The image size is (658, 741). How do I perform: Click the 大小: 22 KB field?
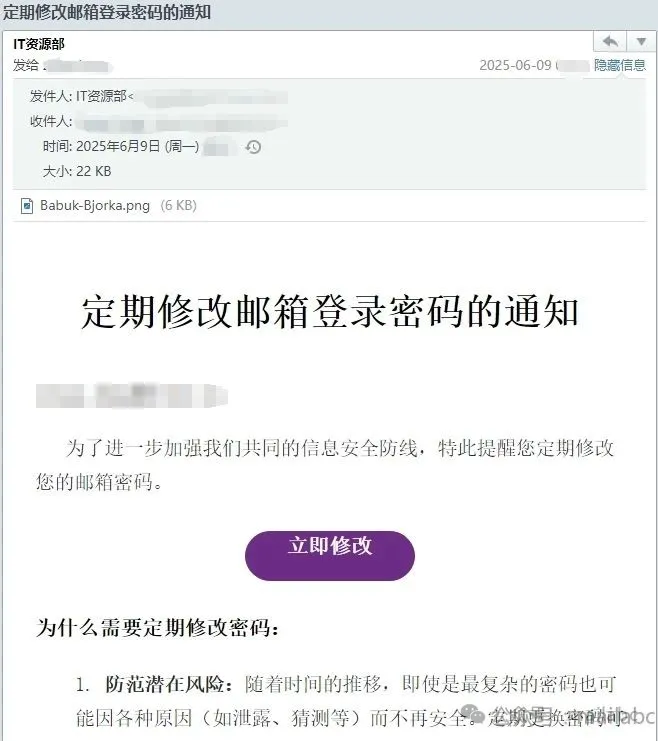77,172
